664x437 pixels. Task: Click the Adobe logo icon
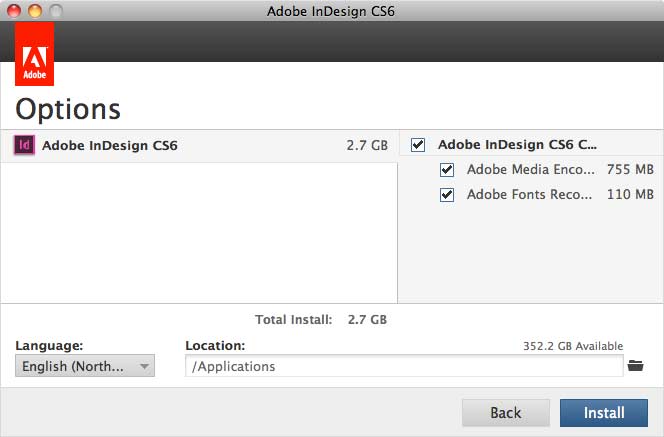tap(34, 54)
